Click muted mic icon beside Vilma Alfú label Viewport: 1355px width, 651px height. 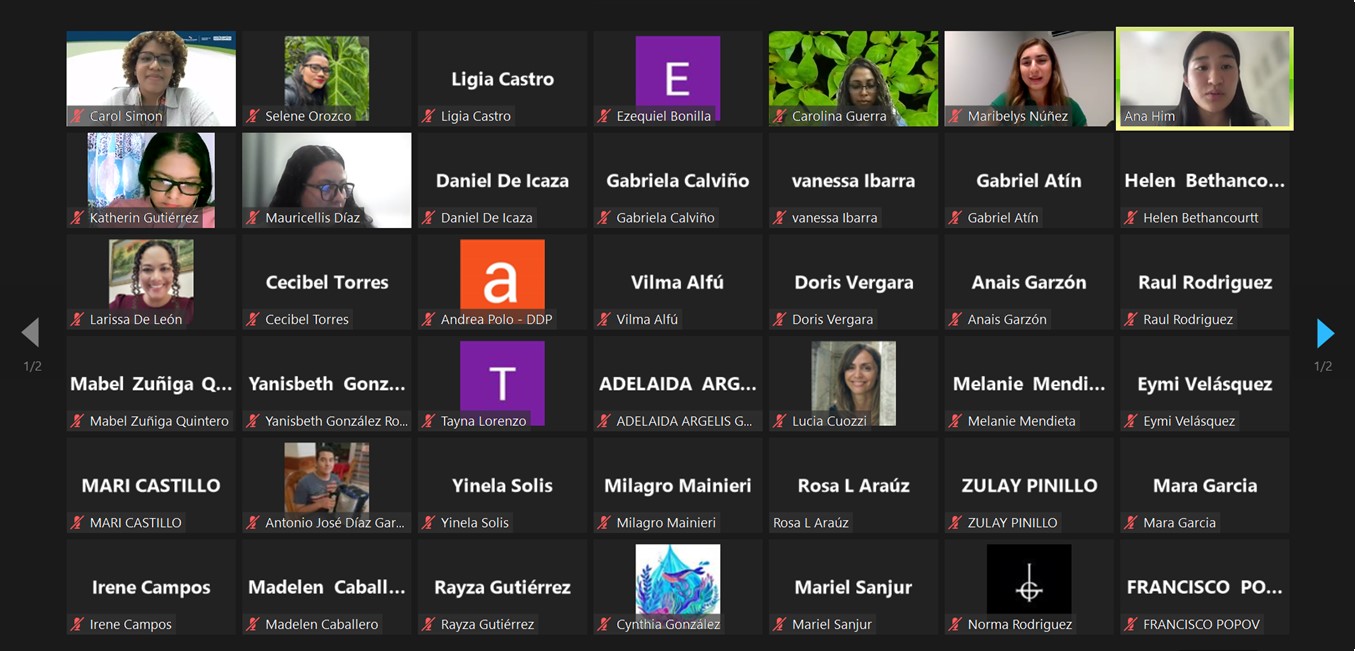(x=604, y=319)
